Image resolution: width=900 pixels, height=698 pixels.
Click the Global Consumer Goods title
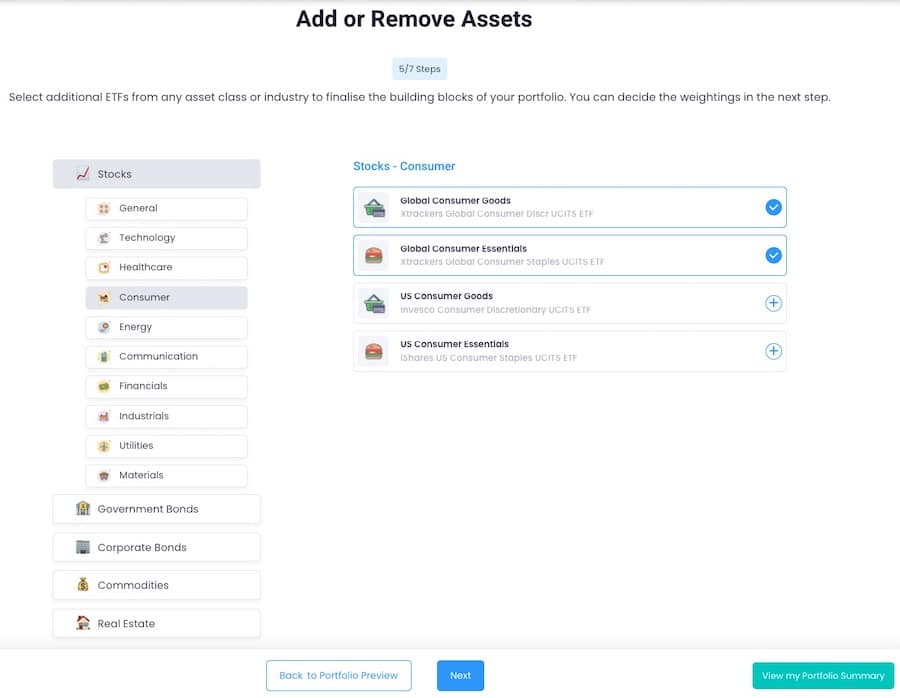click(x=455, y=201)
